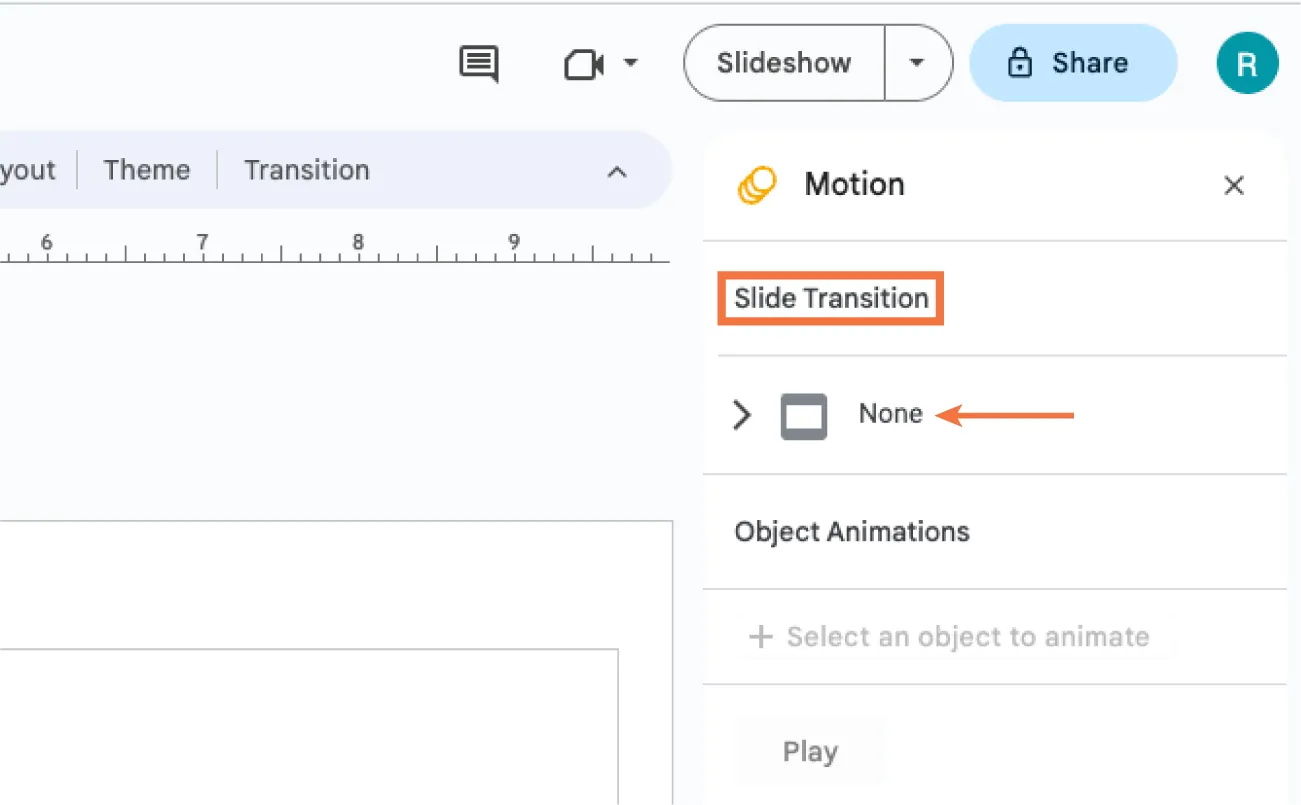Viewport: 1301px width, 805px height.
Task: Click the padlock icon on the Share button
Action: 1019,63
